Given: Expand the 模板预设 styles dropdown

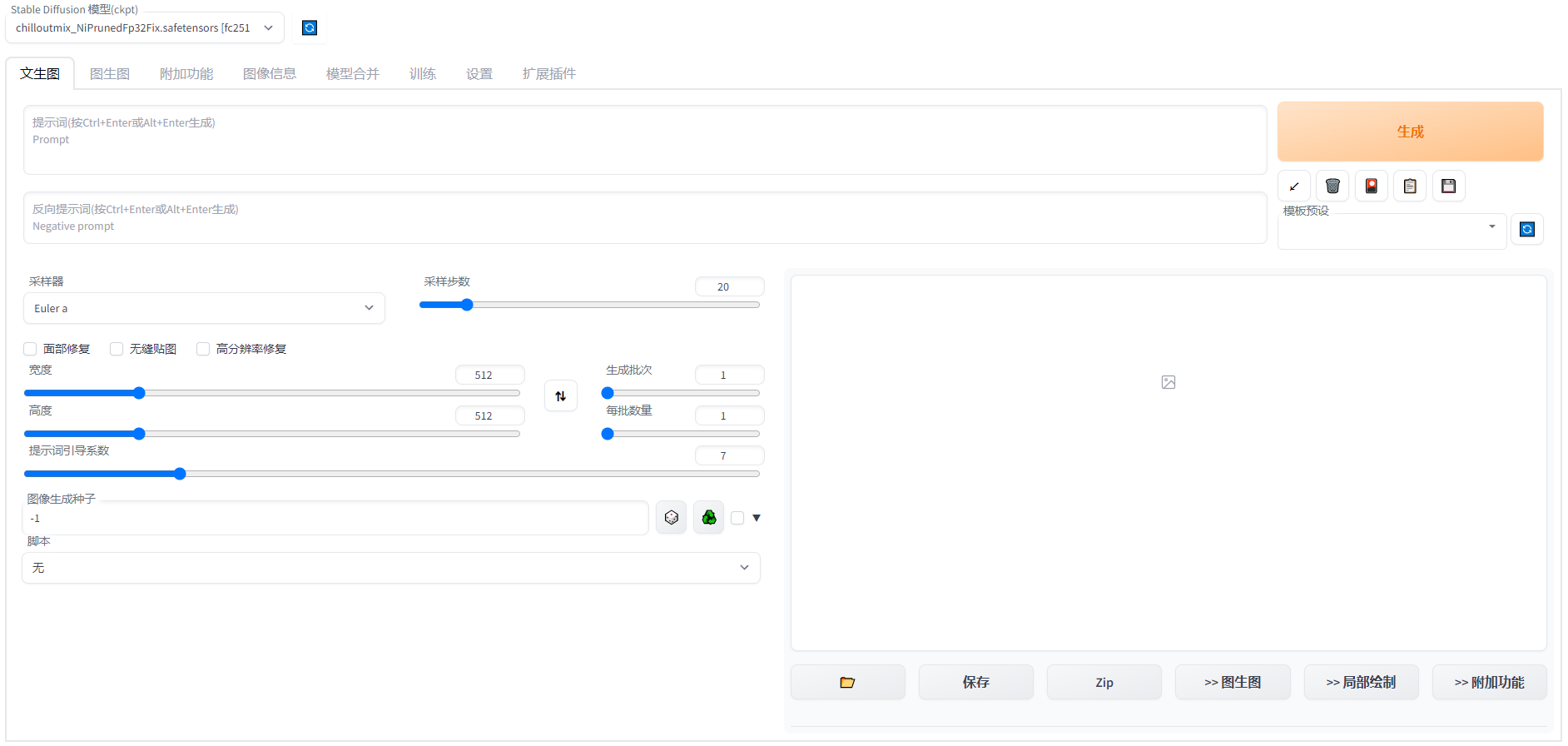Looking at the screenshot, I should click(x=1392, y=231).
